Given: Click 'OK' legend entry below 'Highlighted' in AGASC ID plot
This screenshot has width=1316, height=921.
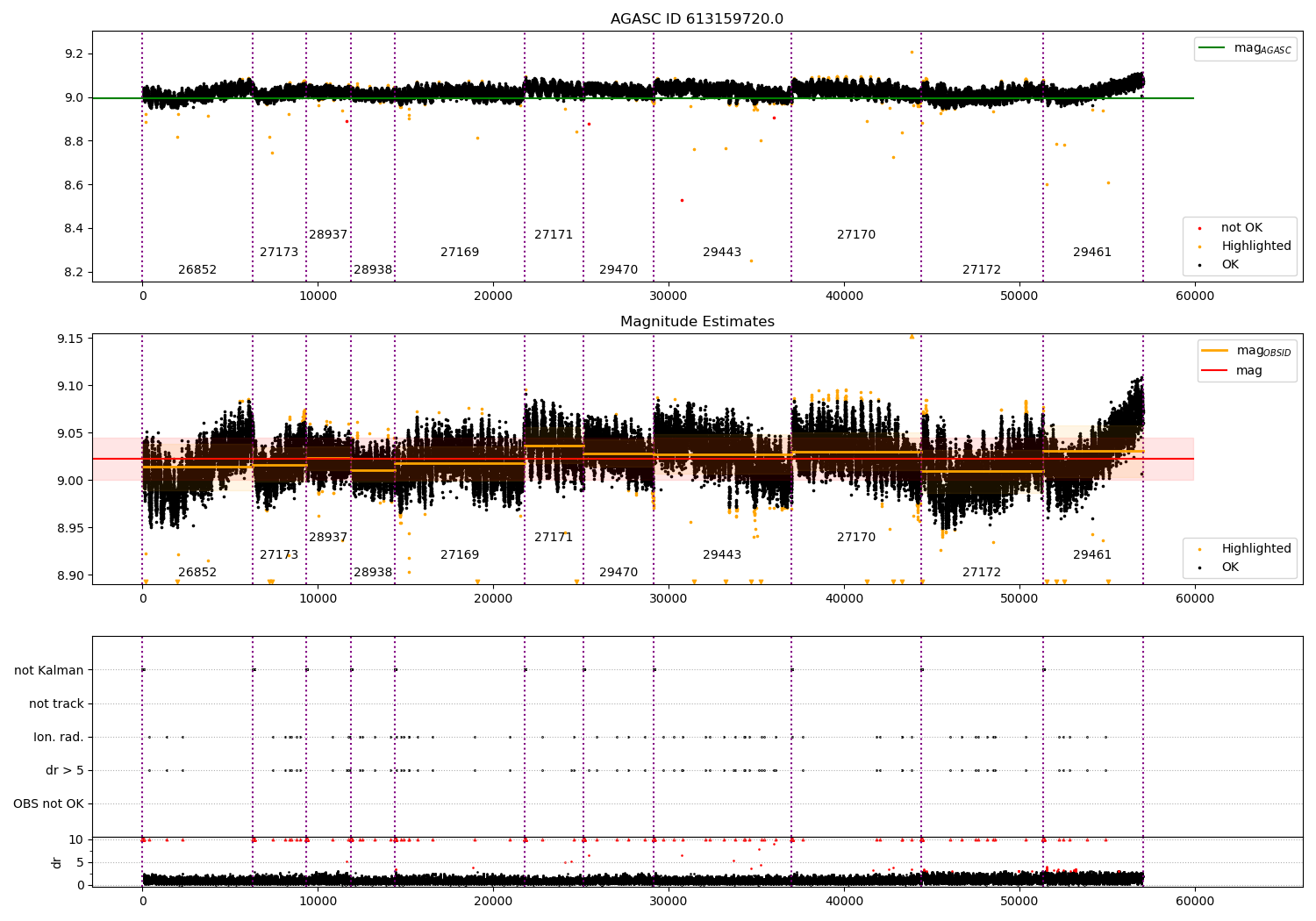Looking at the screenshot, I should [x=1230, y=265].
